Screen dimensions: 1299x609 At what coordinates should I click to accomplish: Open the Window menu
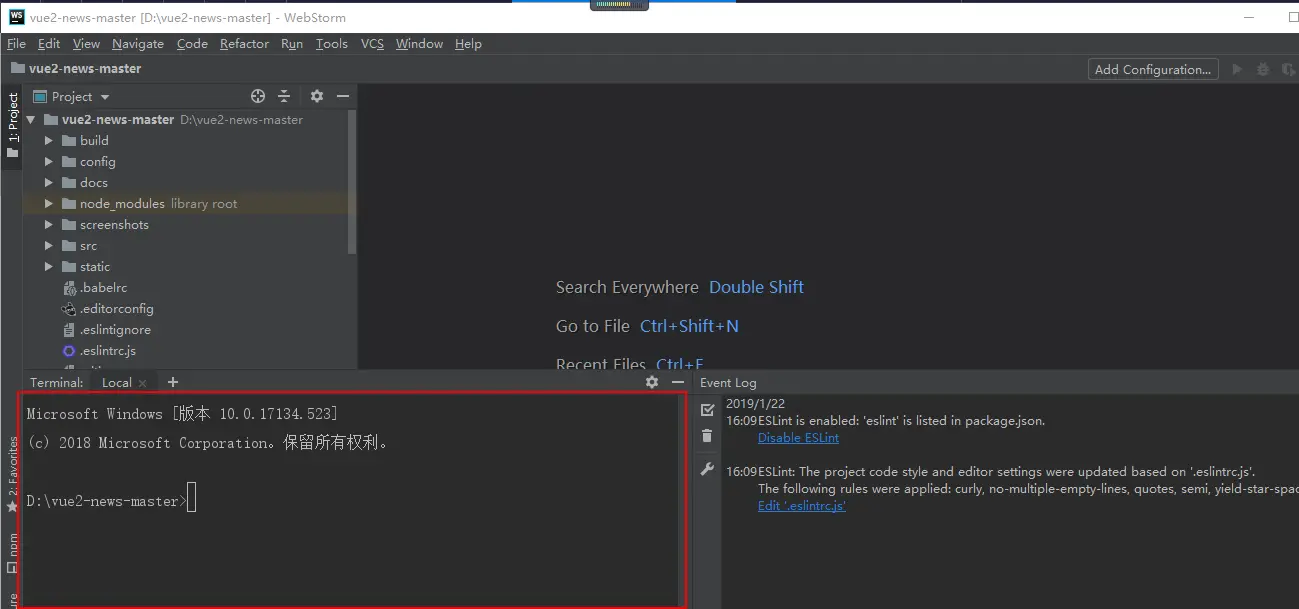tap(419, 44)
